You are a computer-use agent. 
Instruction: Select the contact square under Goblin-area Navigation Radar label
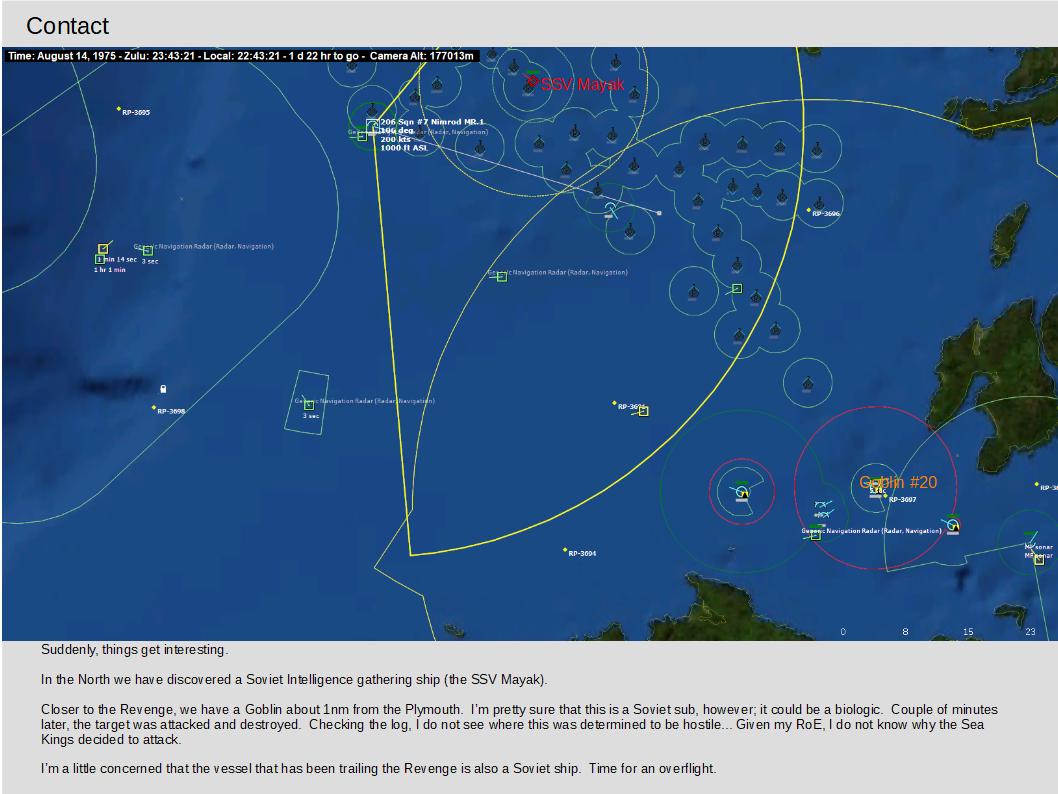click(816, 536)
